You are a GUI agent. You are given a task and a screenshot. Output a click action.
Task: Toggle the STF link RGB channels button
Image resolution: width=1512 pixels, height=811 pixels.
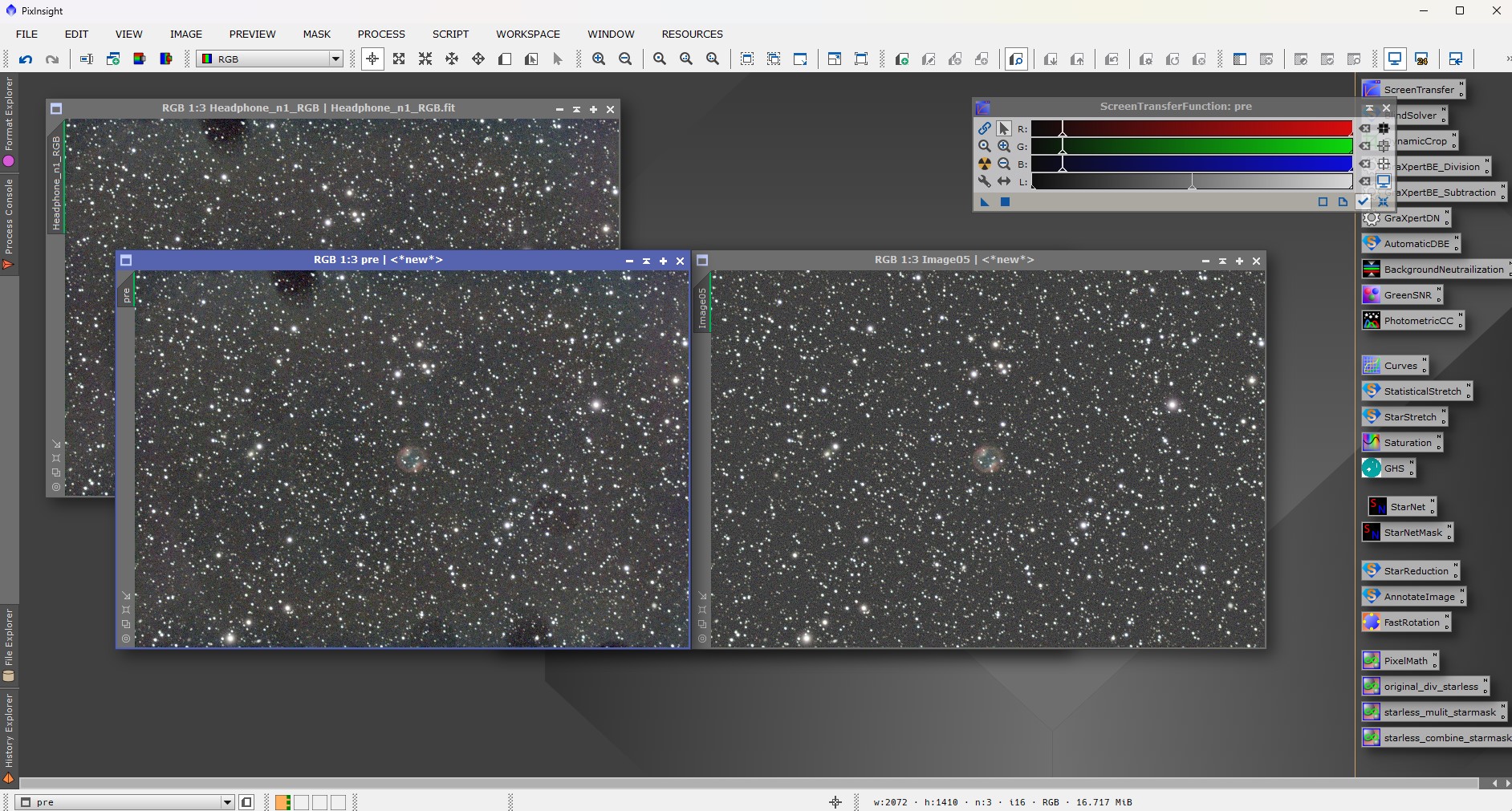(985, 128)
